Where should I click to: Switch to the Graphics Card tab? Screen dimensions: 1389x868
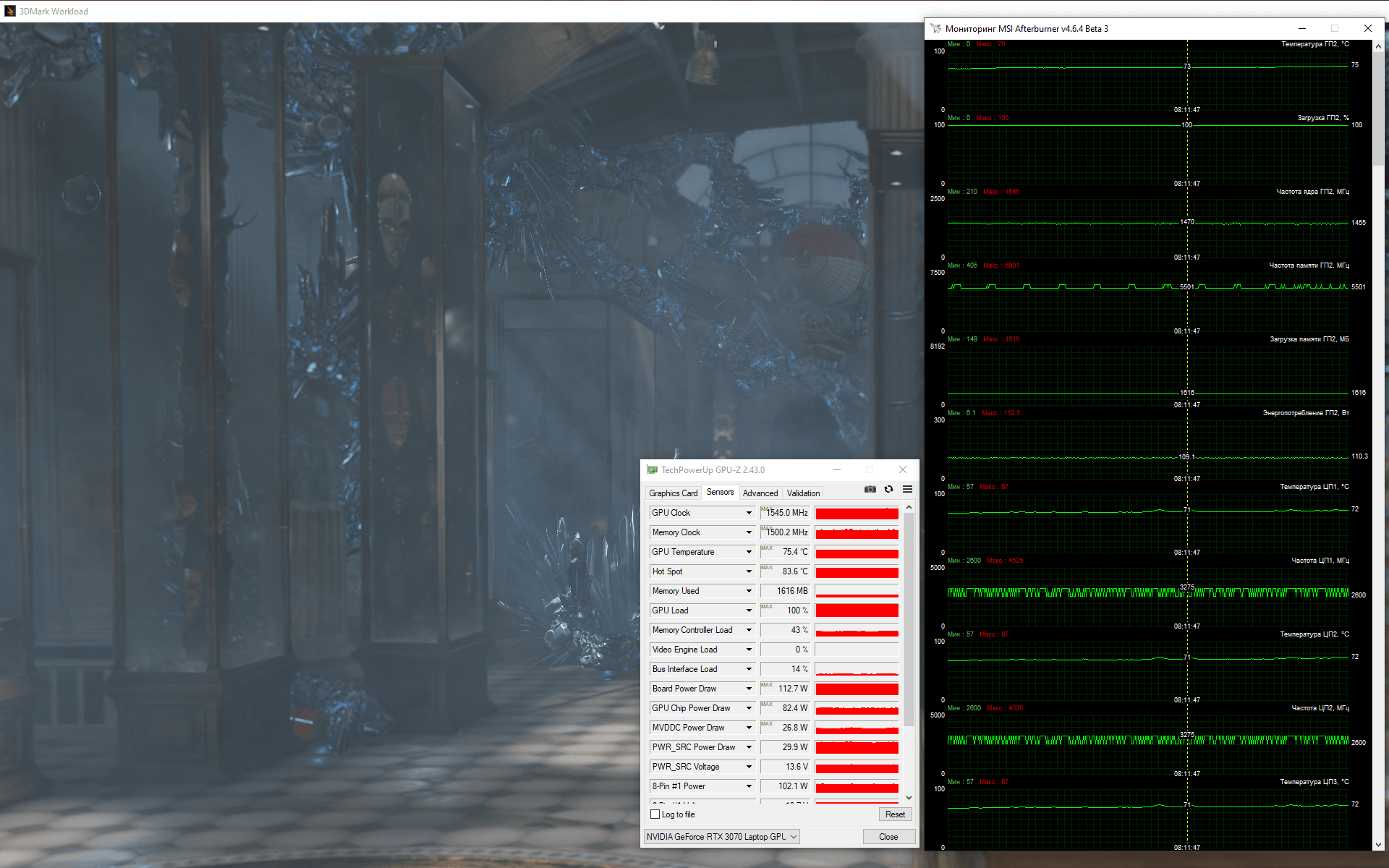click(x=673, y=493)
